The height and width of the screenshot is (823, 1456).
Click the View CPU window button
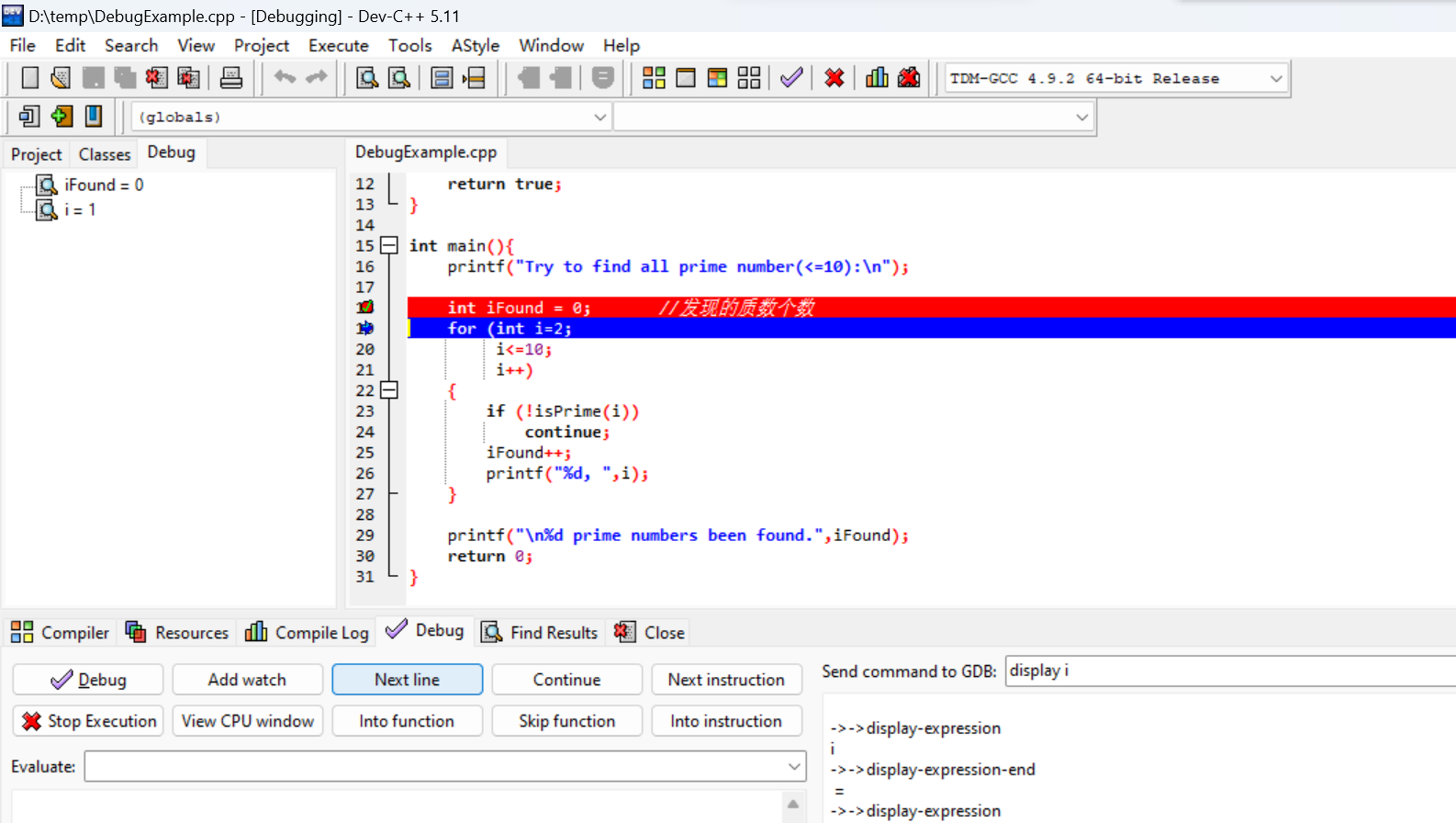click(247, 721)
